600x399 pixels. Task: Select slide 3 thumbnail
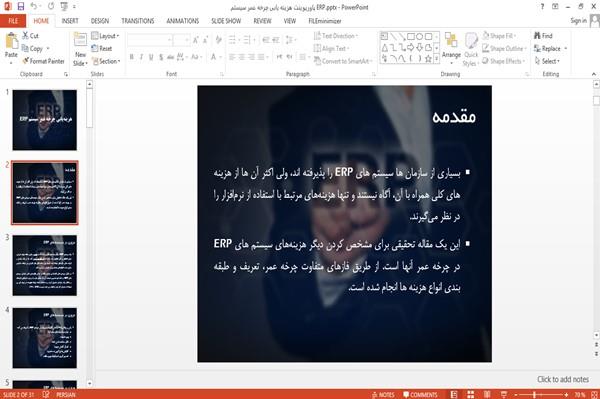[x=45, y=265]
